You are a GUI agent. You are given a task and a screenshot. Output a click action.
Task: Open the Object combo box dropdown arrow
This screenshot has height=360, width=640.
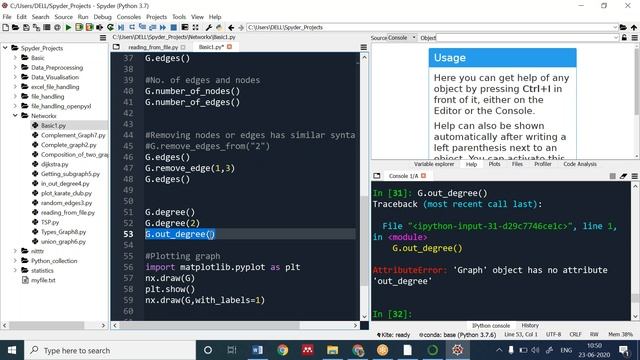pos(616,38)
